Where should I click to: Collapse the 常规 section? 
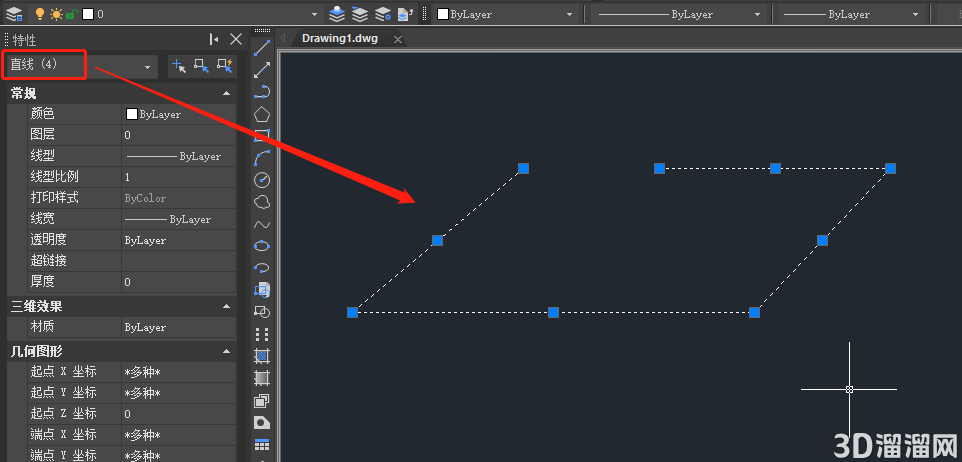(226, 94)
